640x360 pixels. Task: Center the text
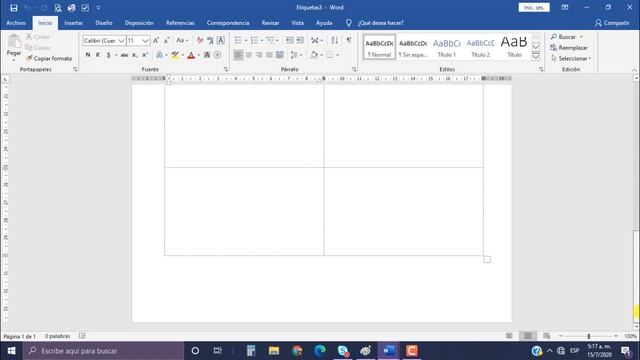(x=249, y=55)
